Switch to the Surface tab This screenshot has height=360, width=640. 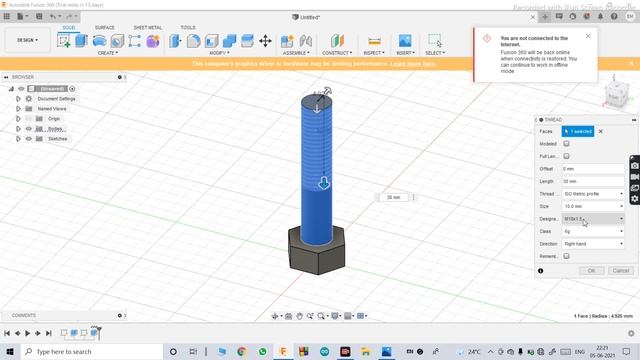click(x=104, y=27)
